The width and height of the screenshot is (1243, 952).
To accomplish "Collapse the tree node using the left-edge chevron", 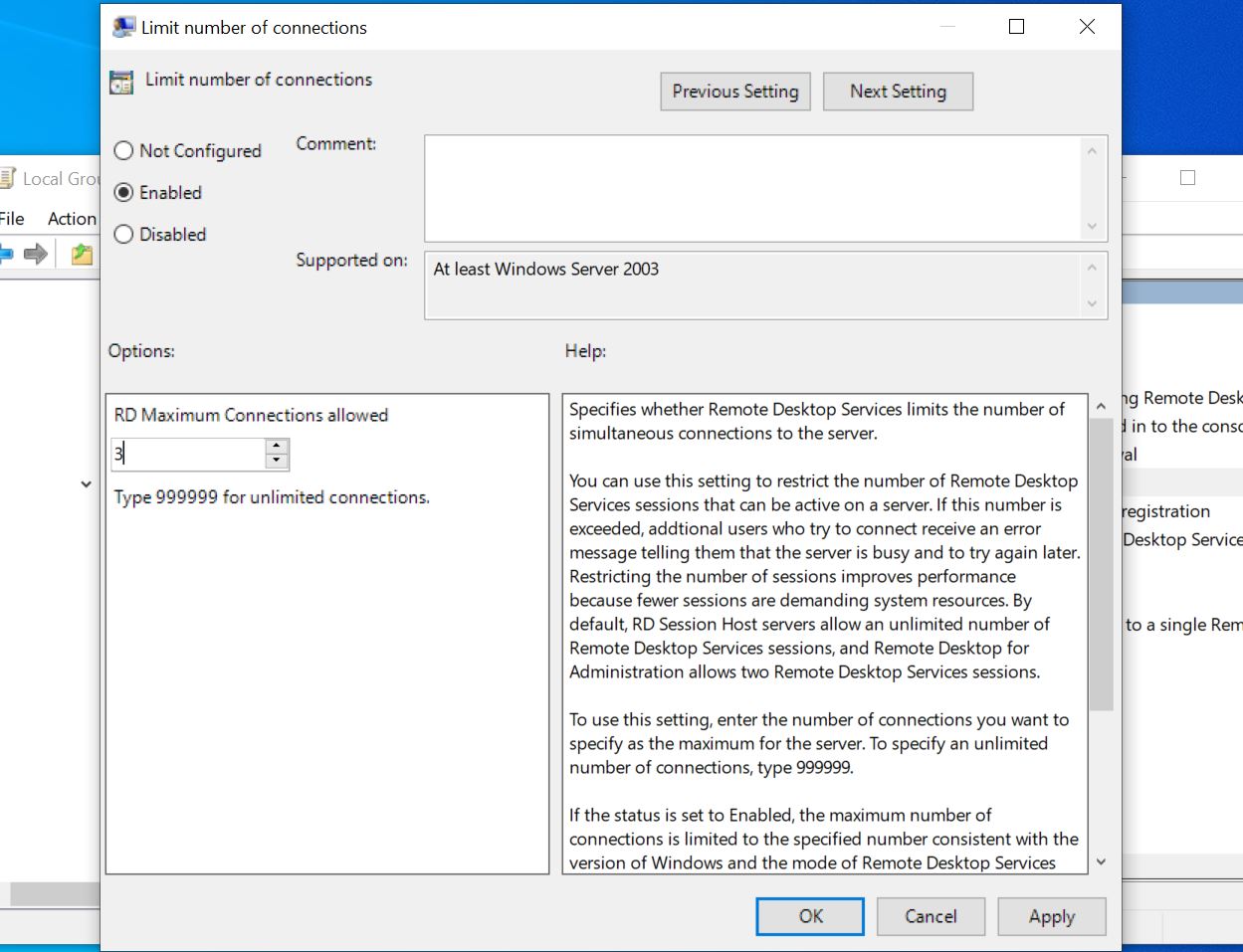I will coord(86,483).
